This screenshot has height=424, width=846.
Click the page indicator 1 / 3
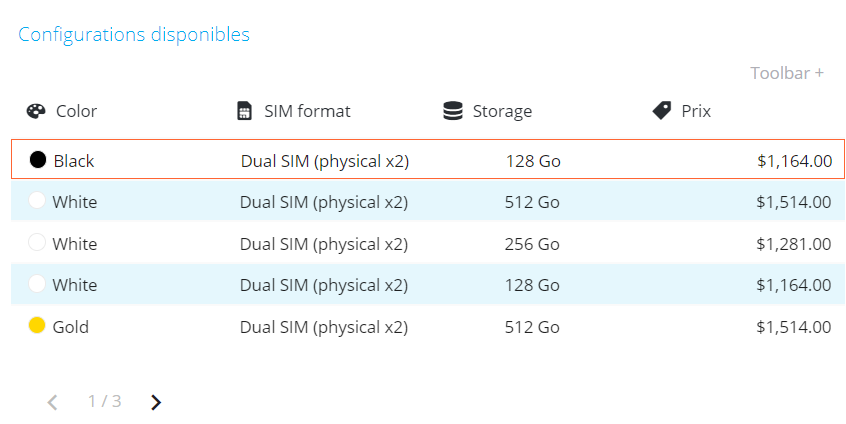pyautogui.click(x=105, y=401)
